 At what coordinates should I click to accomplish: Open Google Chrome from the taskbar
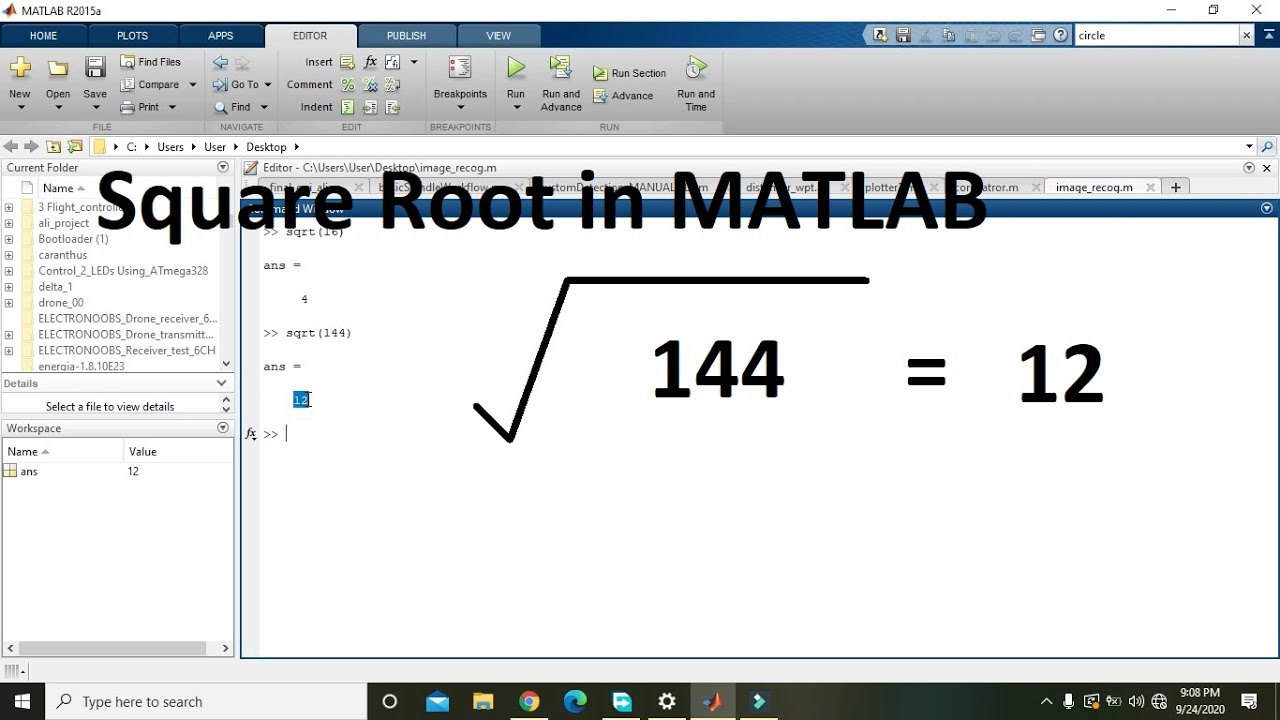coord(529,702)
